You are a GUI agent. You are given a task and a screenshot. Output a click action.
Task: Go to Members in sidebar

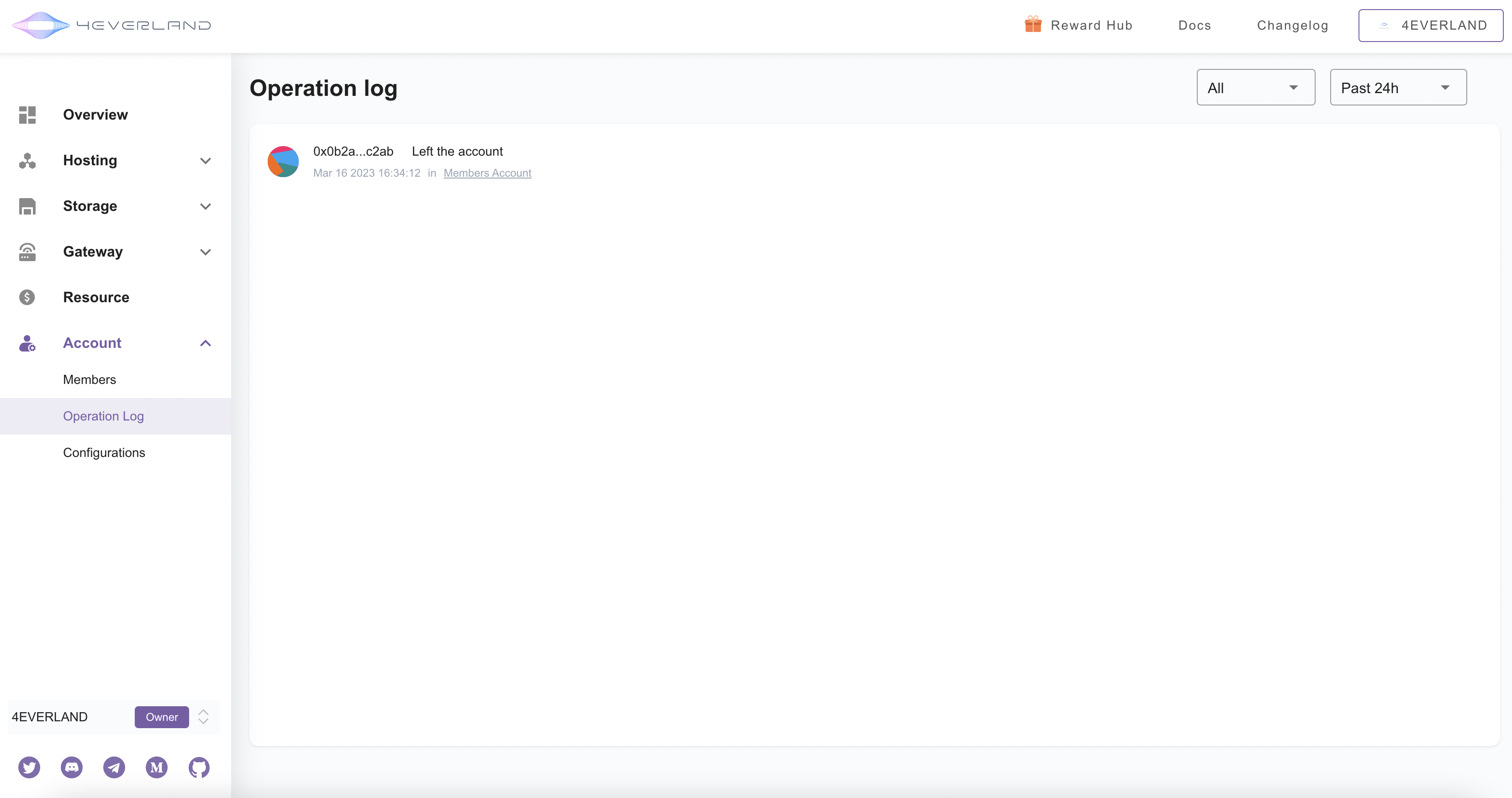pos(90,380)
